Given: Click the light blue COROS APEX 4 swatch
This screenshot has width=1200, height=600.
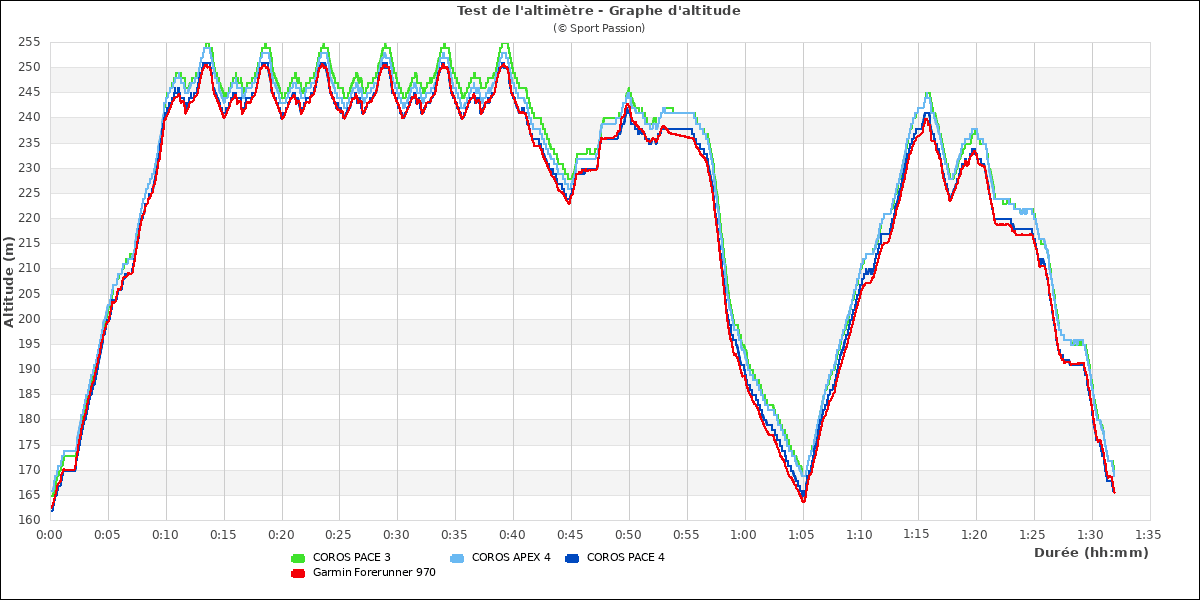Looking at the screenshot, I should tap(457, 558).
